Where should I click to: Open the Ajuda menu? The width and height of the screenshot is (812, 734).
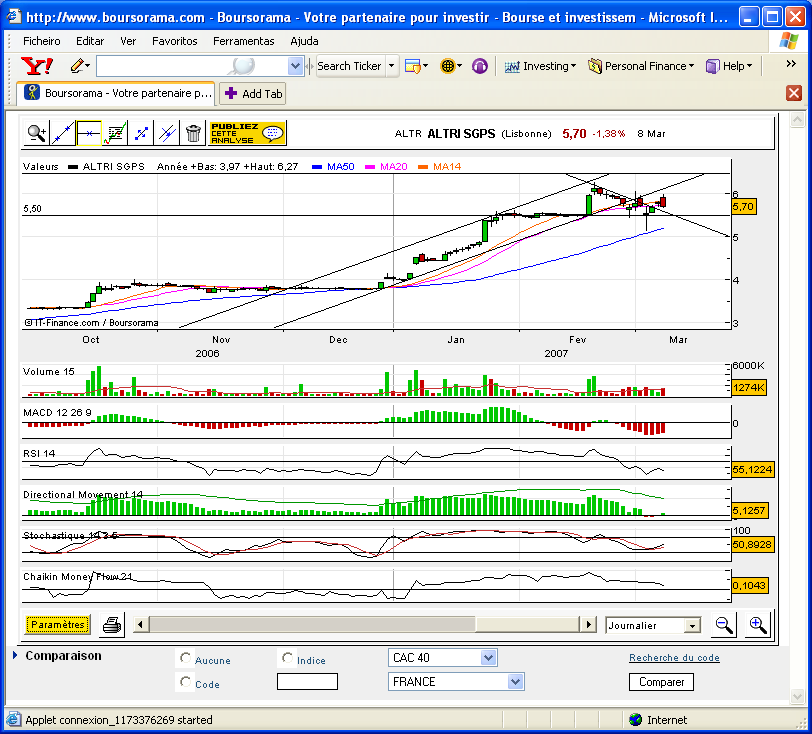click(304, 41)
